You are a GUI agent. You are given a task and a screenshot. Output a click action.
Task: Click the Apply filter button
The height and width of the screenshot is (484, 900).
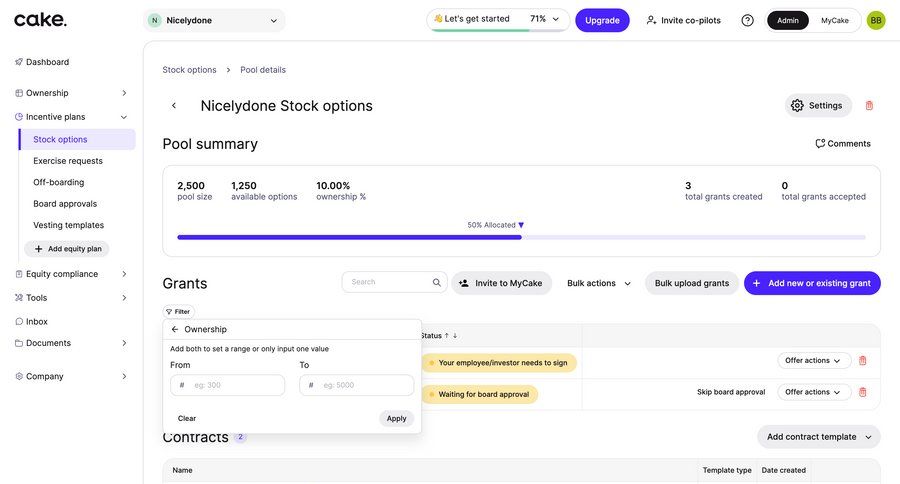pos(396,419)
